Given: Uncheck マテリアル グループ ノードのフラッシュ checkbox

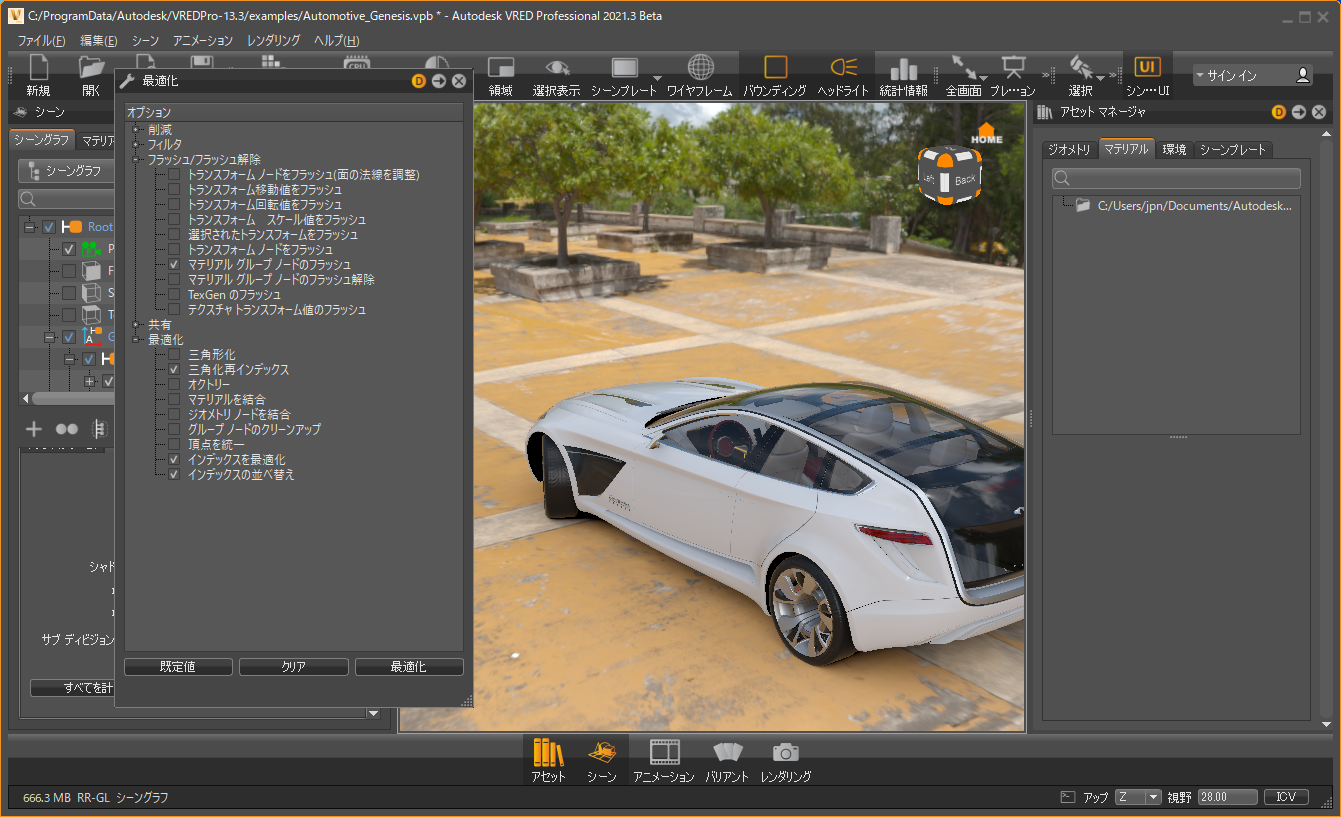Looking at the screenshot, I should tap(174, 265).
